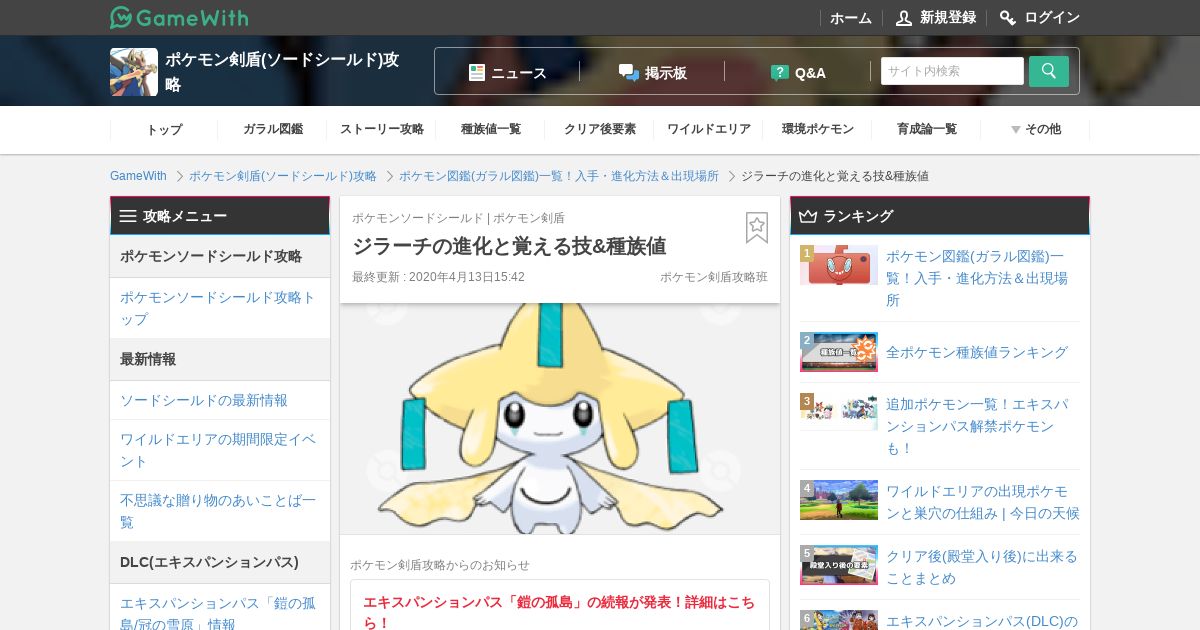Image resolution: width=1200 pixels, height=630 pixels.
Task: Open the ガラル図鑑 navigation tab
Action: (273, 129)
